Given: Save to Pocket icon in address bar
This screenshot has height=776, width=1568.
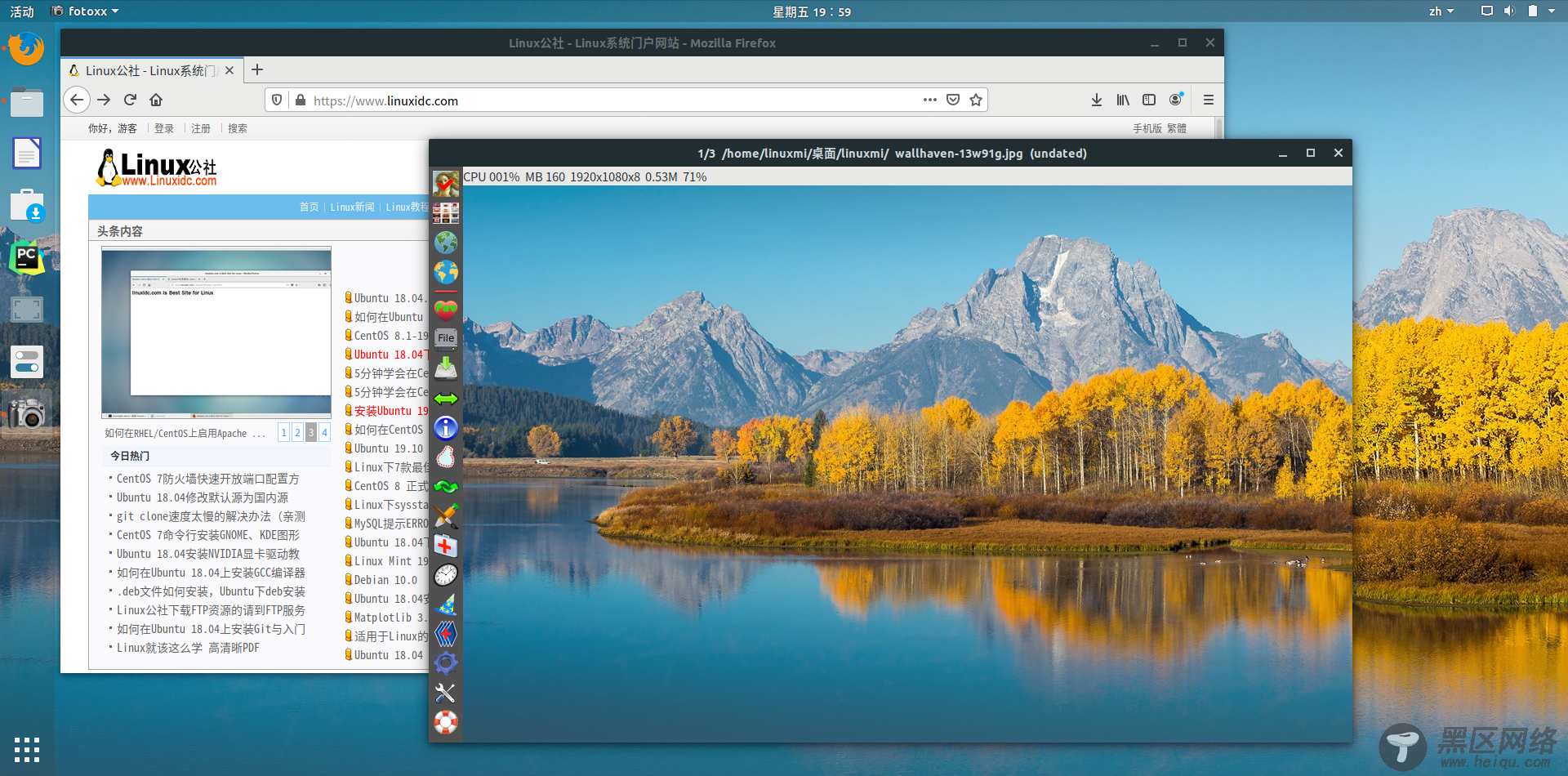Looking at the screenshot, I should tap(953, 100).
